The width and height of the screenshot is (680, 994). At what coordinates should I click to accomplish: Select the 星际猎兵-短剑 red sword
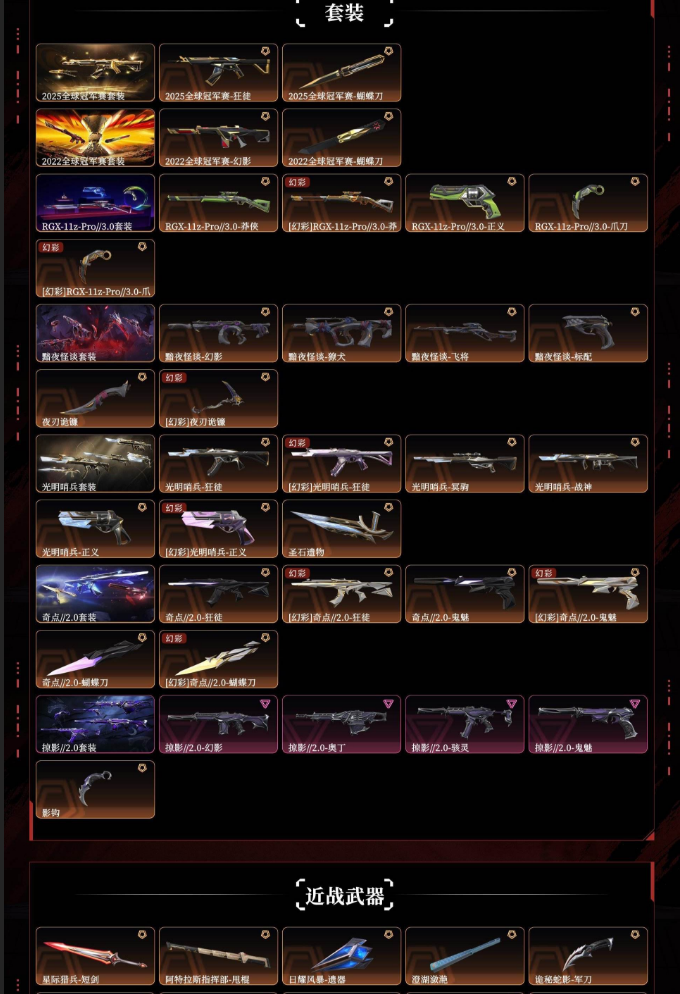[x=95, y=956]
